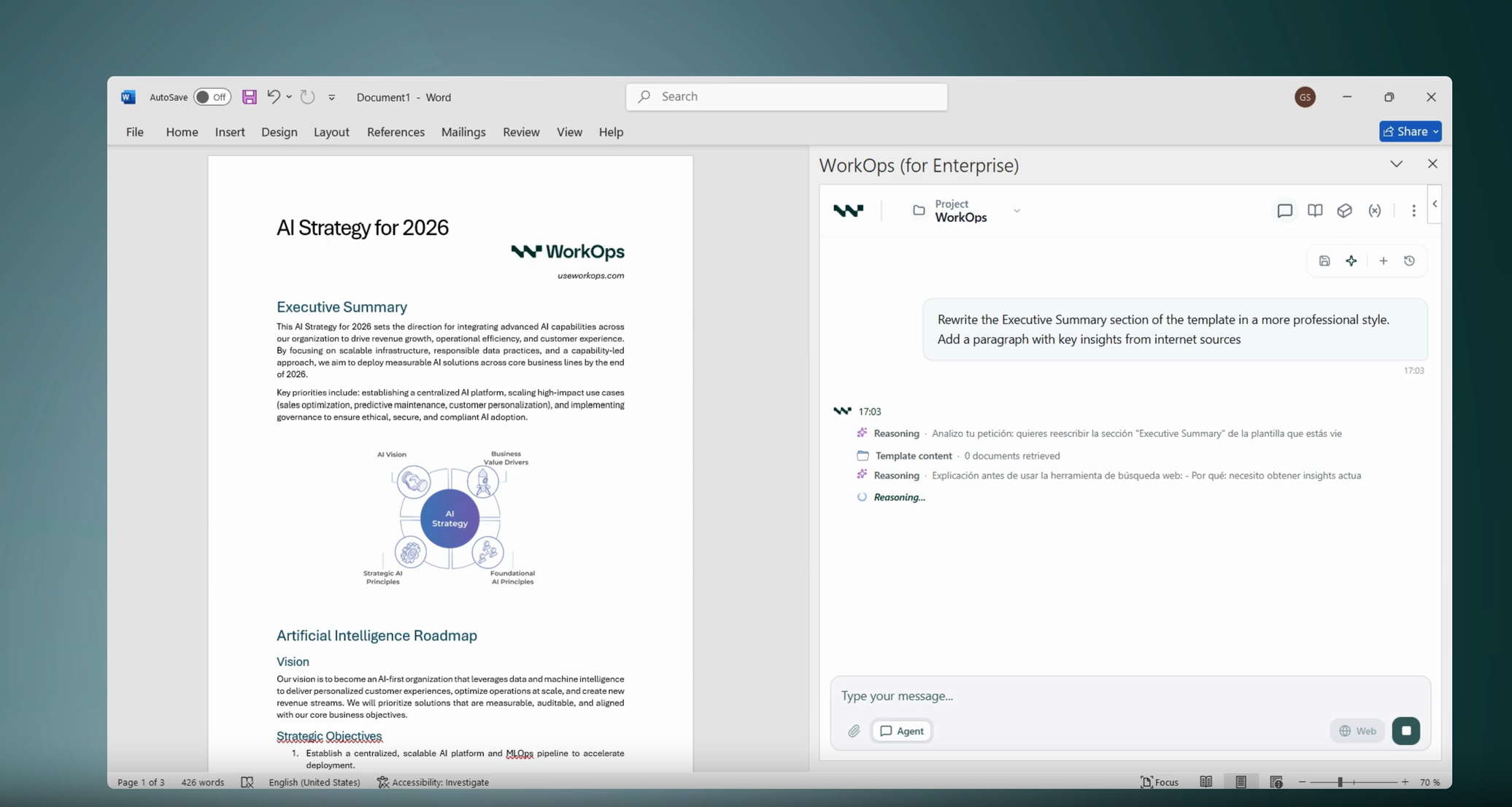Image resolution: width=1512 pixels, height=807 pixels.
Task: Toggle the Web search option
Action: point(1357,731)
